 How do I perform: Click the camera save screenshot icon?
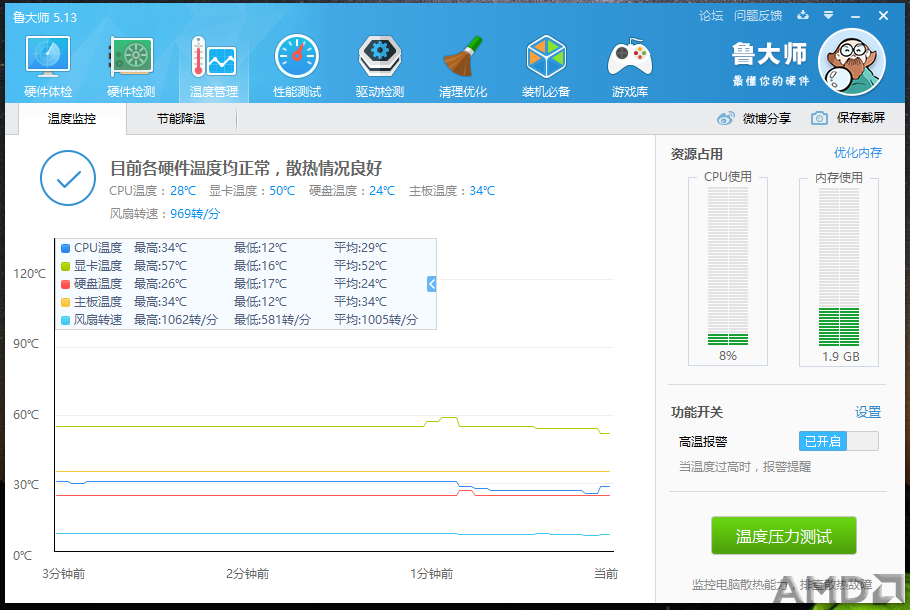point(819,118)
